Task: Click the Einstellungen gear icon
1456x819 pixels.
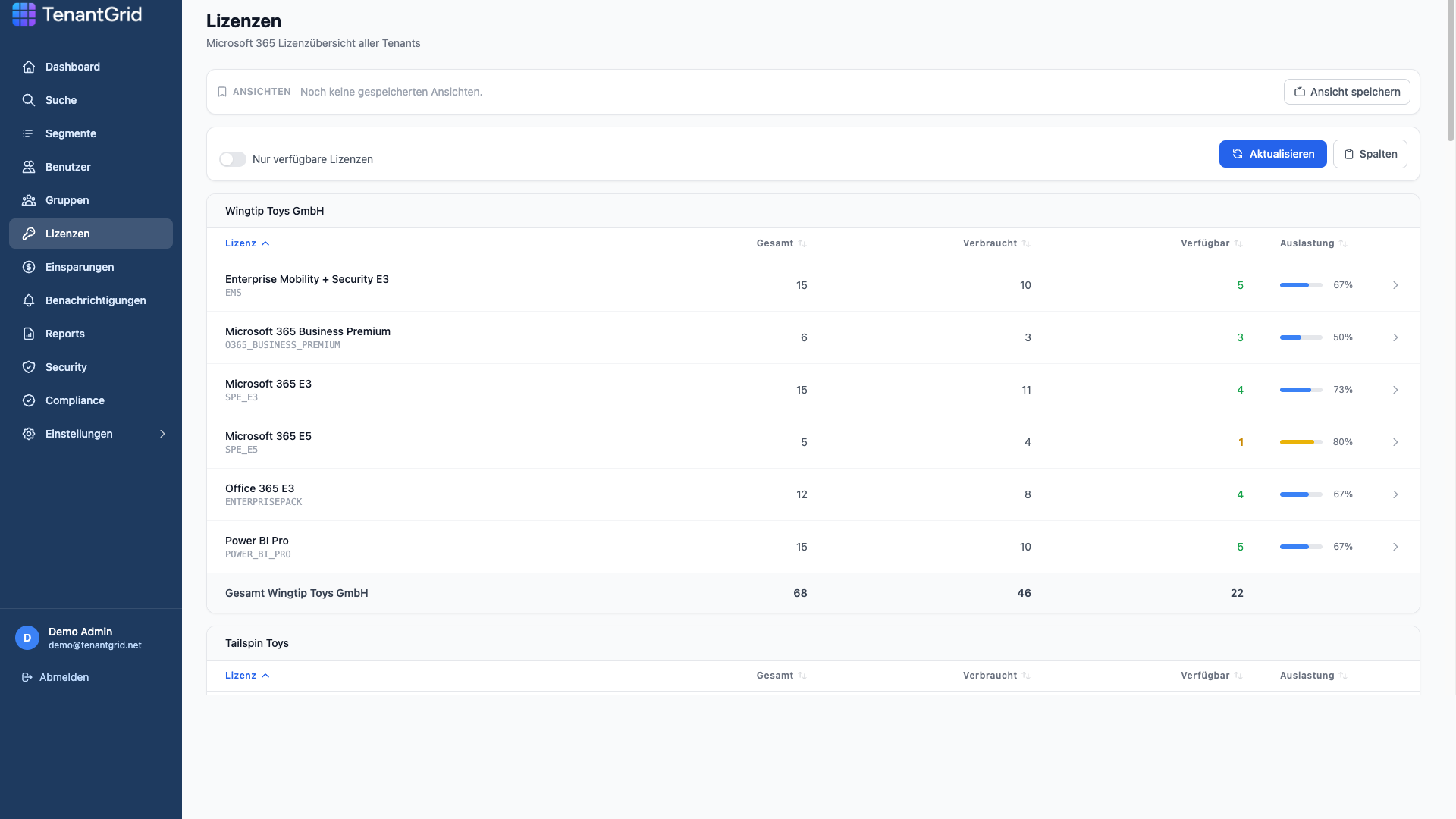Action: pos(29,434)
